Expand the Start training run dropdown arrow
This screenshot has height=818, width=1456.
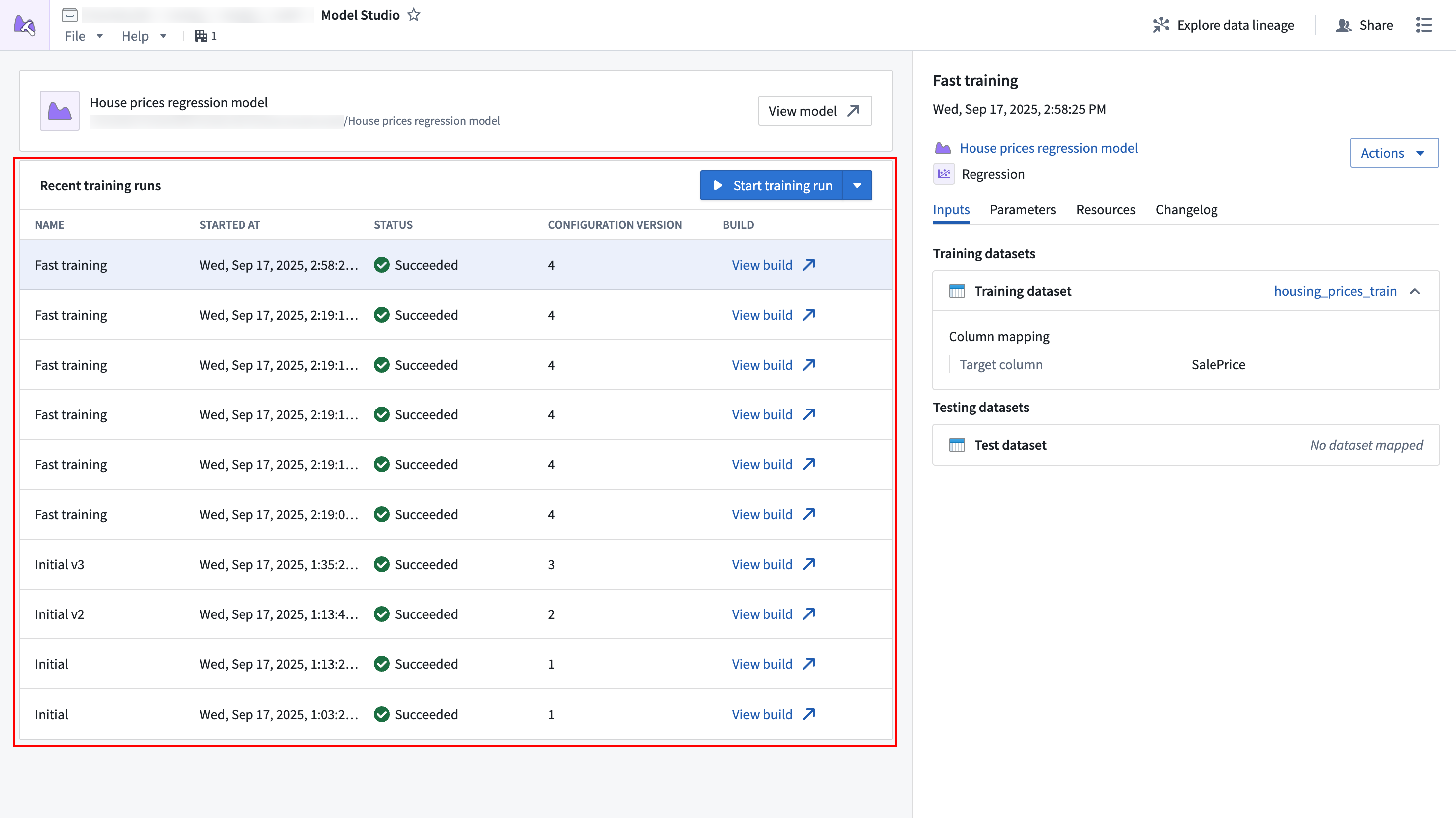(857, 185)
